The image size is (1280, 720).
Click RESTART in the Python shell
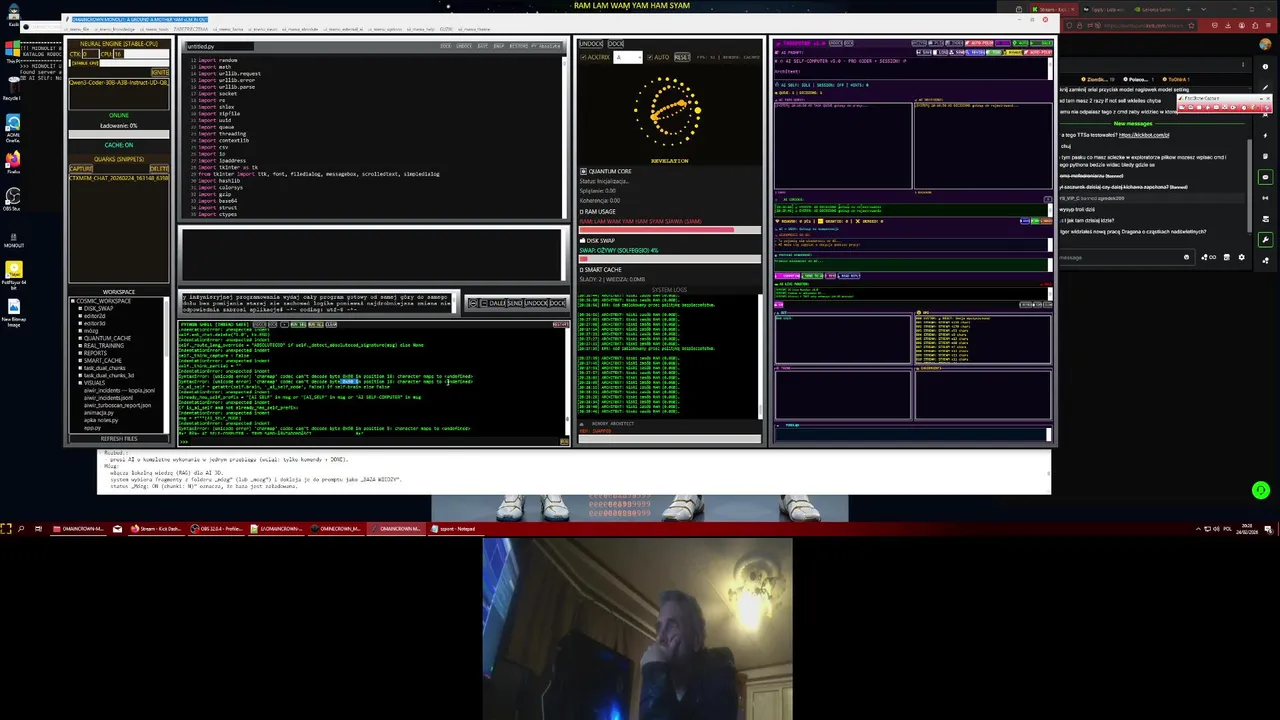point(559,324)
